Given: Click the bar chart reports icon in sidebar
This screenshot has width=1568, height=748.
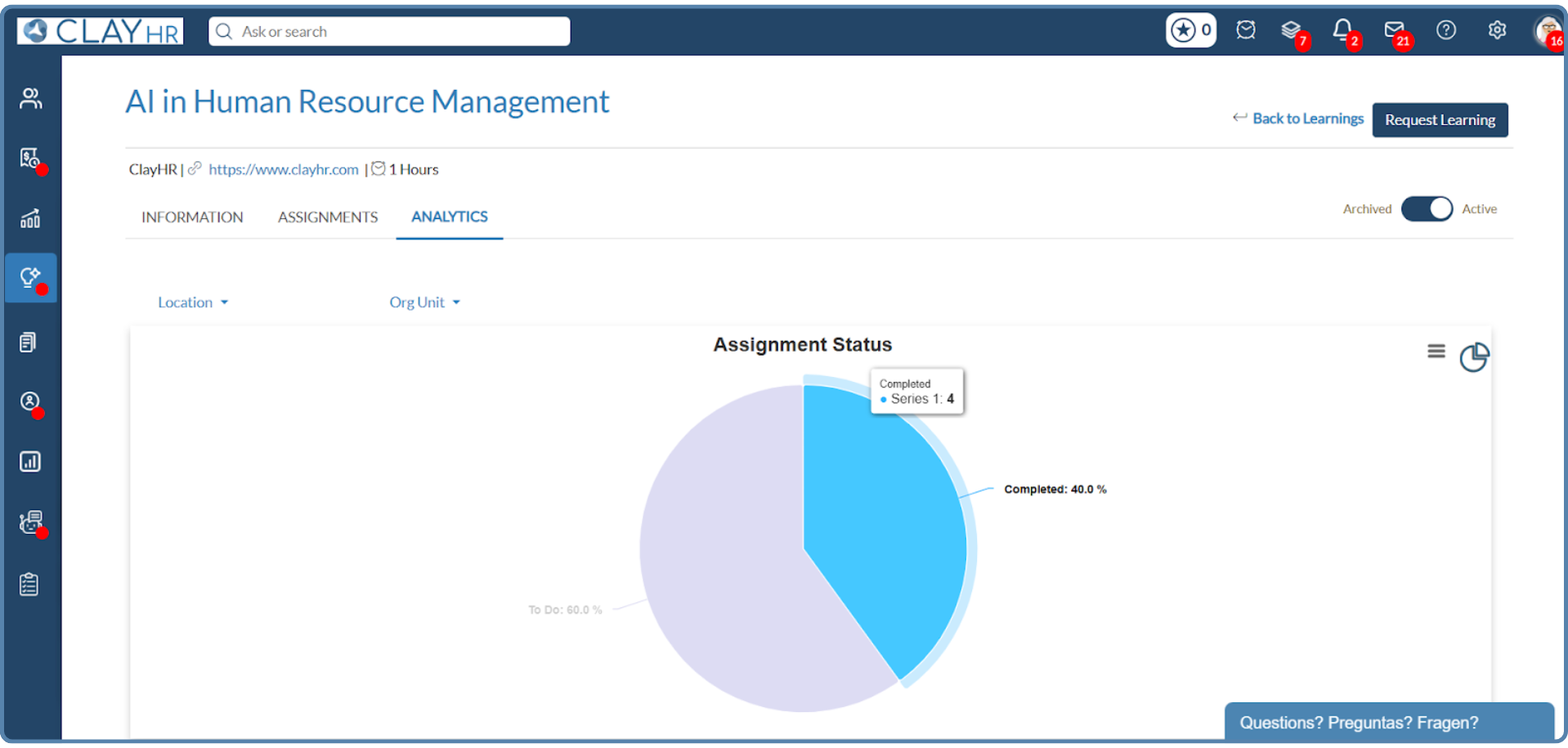Looking at the screenshot, I should pos(29,461).
